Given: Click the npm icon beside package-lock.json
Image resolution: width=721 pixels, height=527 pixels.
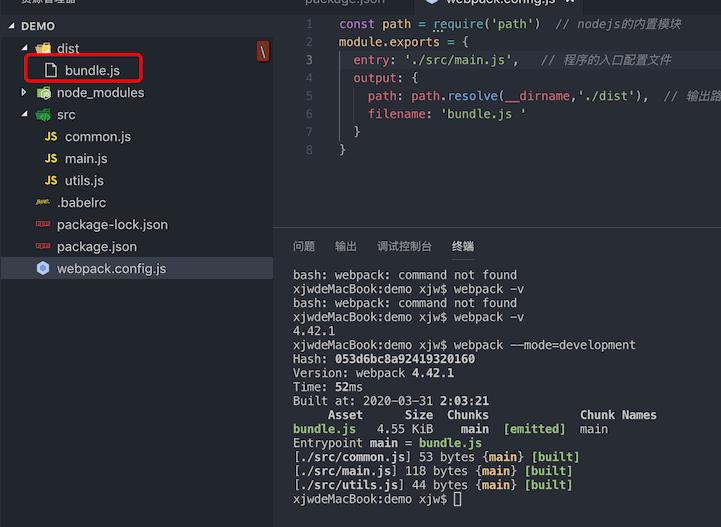Looking at the screenshot, I should tap(43, 224).
